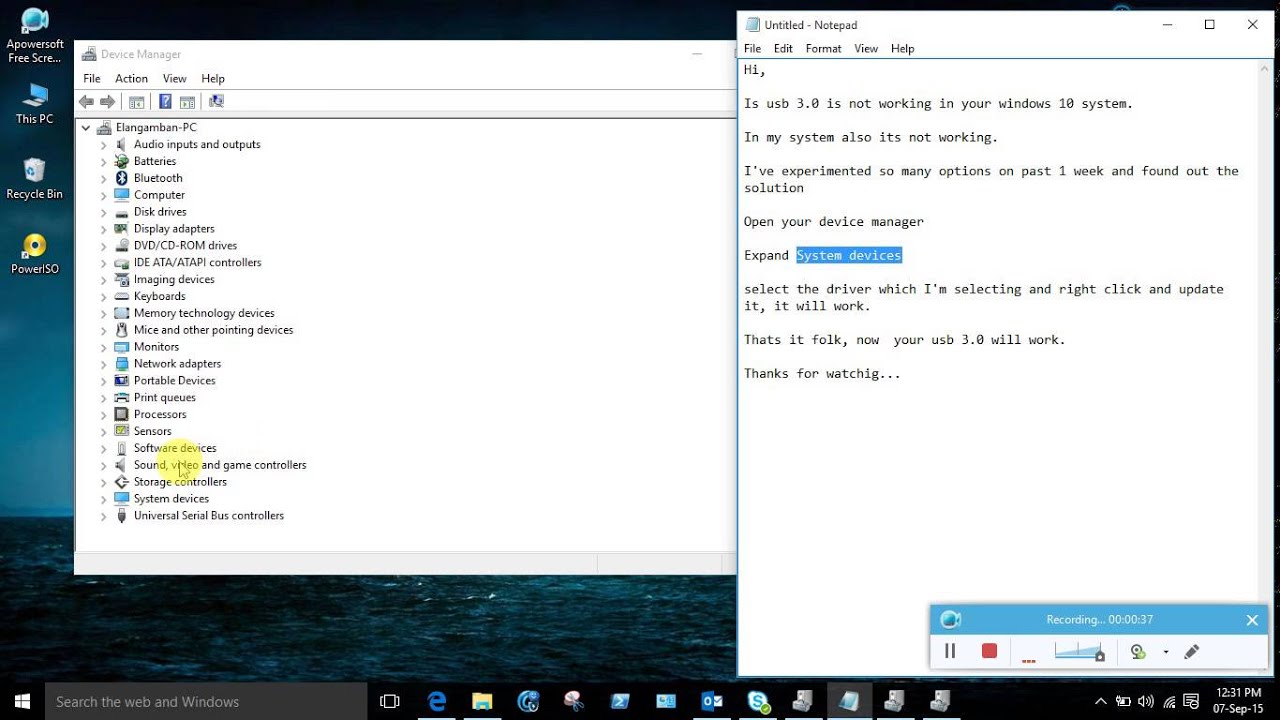
Task: Expand the Display adapters node
Action: pos(103,229)
